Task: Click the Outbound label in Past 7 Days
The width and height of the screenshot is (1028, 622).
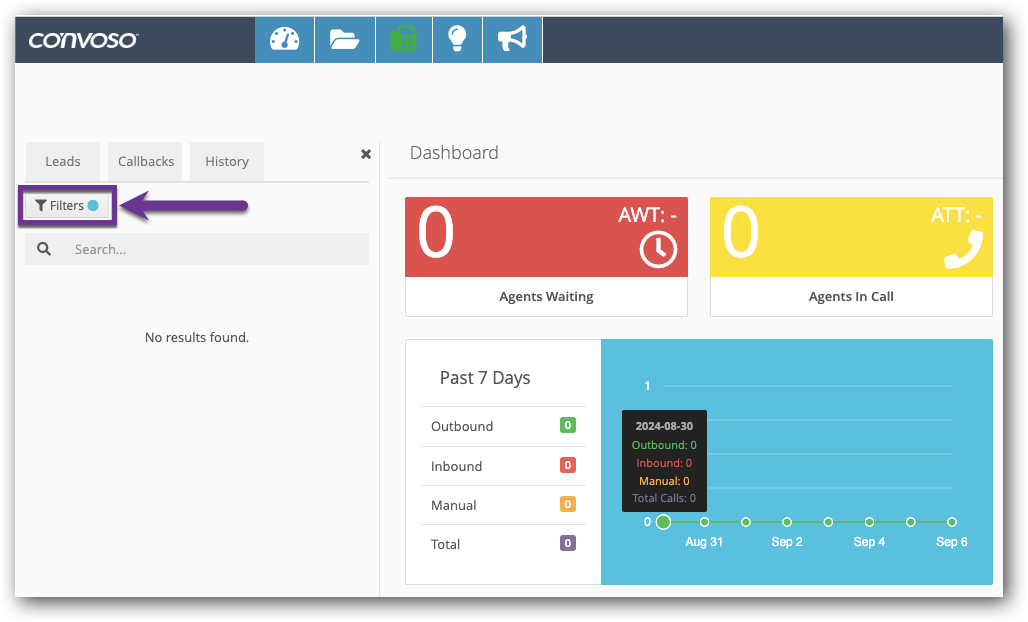Action: (x=462, y=427)
